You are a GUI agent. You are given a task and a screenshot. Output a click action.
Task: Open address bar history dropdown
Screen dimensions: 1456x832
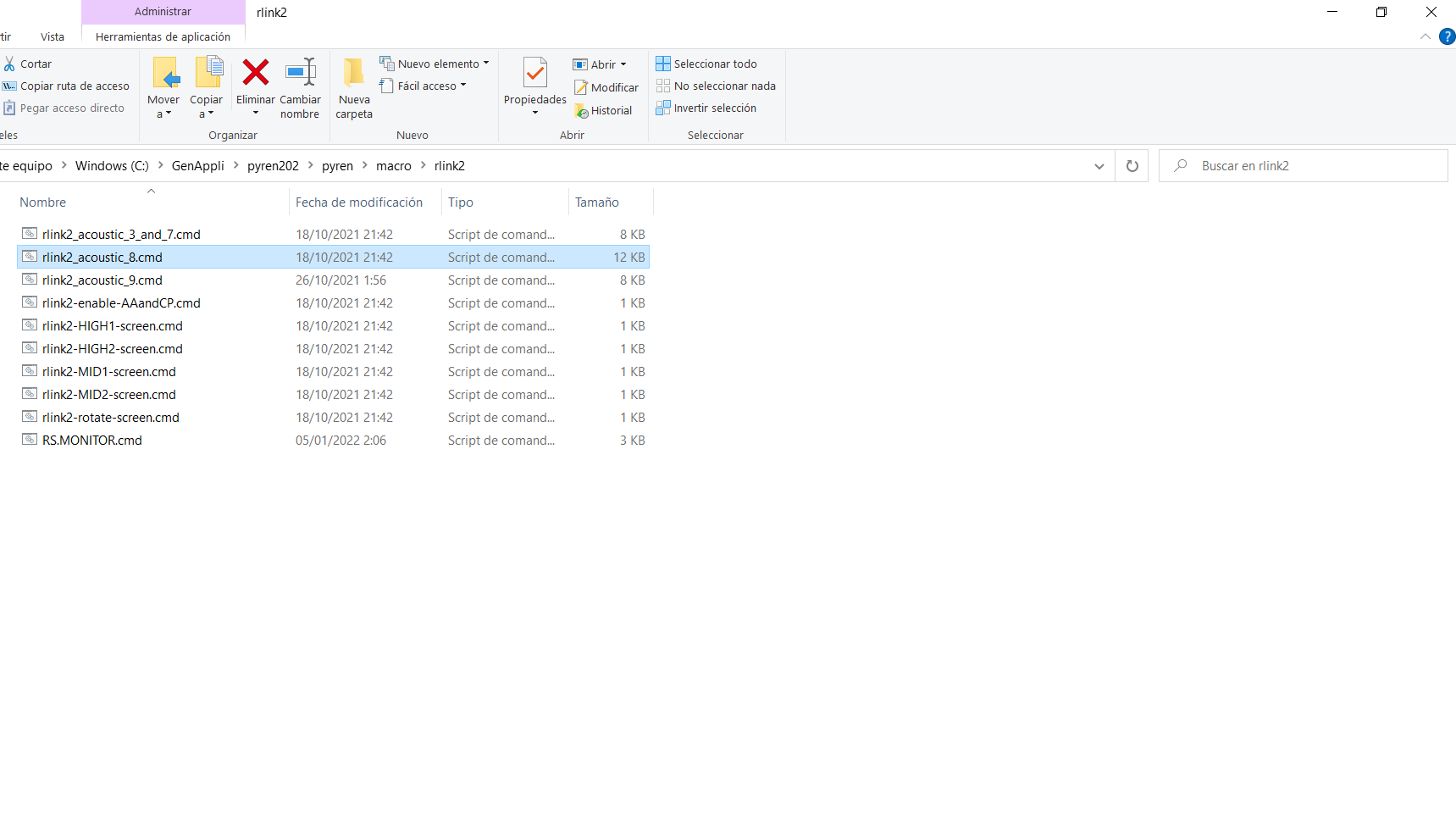[x=1099, y=166]
